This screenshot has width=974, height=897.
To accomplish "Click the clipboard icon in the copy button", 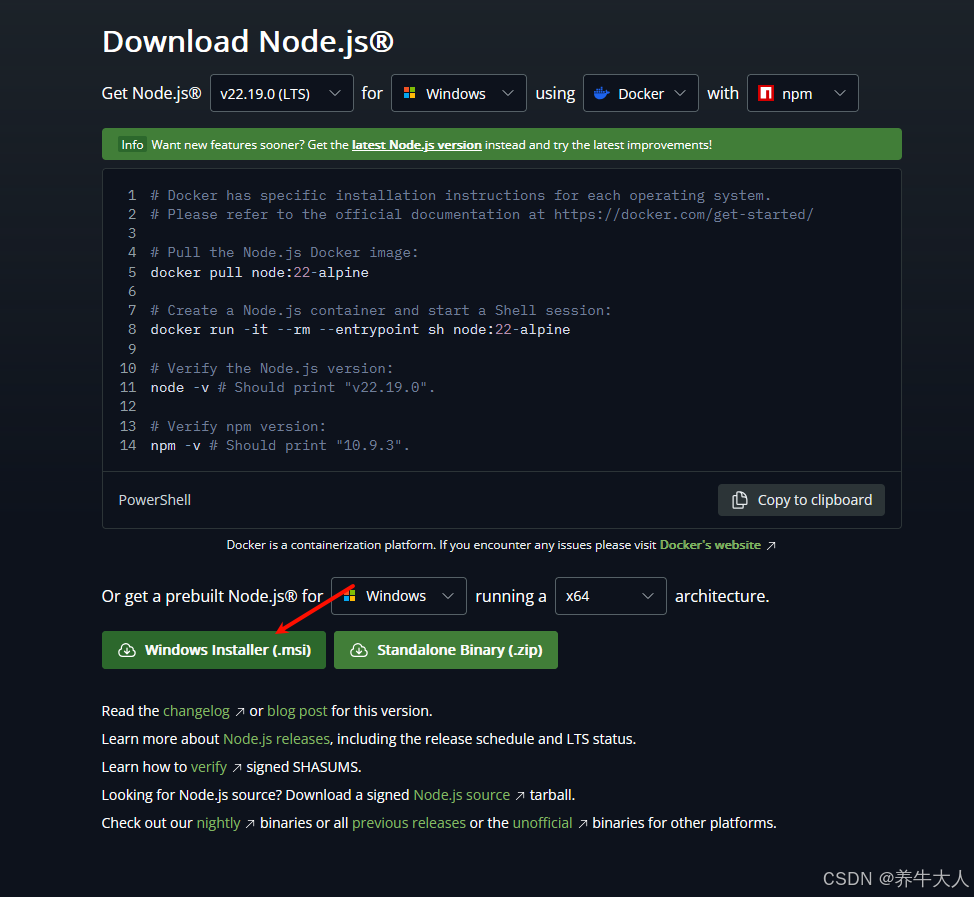I will [739, 500].
